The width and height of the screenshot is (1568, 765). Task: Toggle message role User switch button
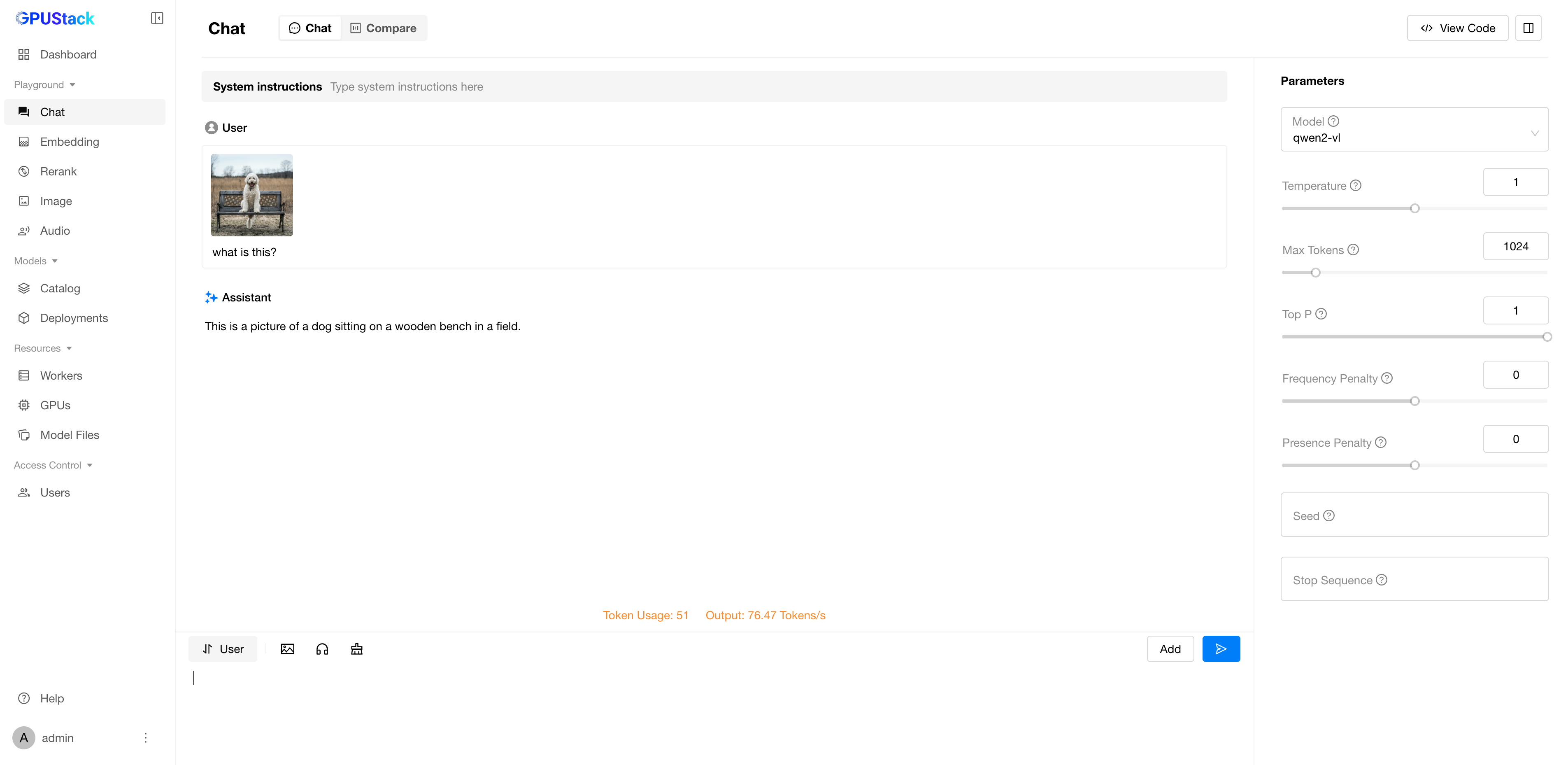point(223,648)
